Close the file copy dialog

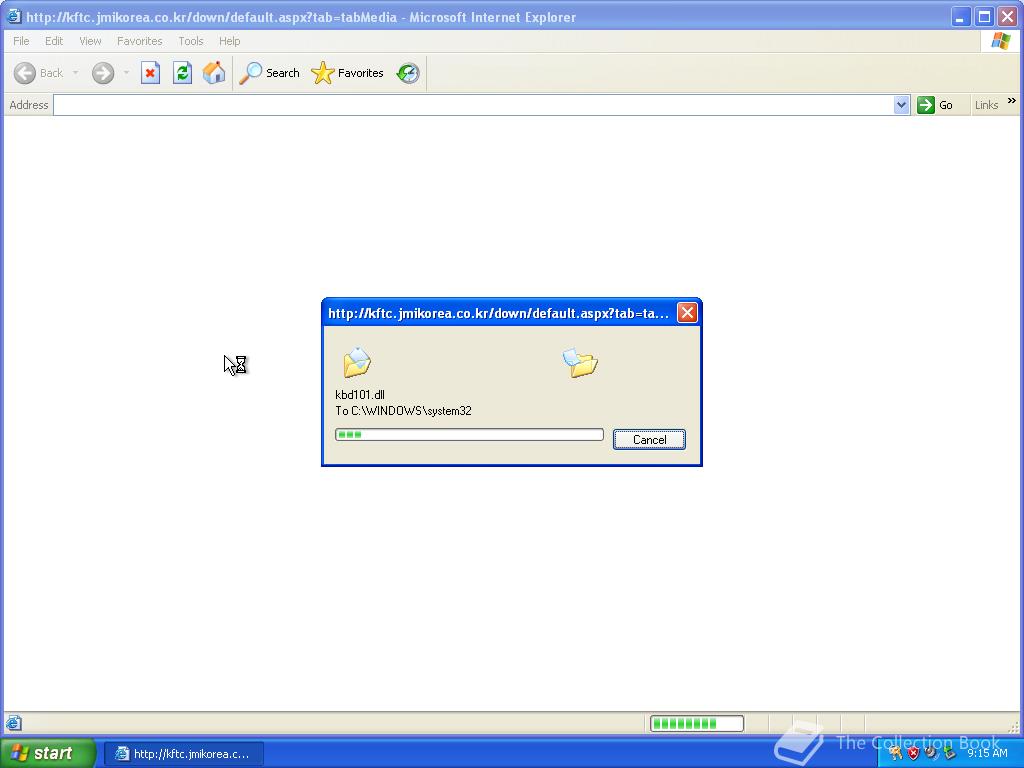pos(687,313)
